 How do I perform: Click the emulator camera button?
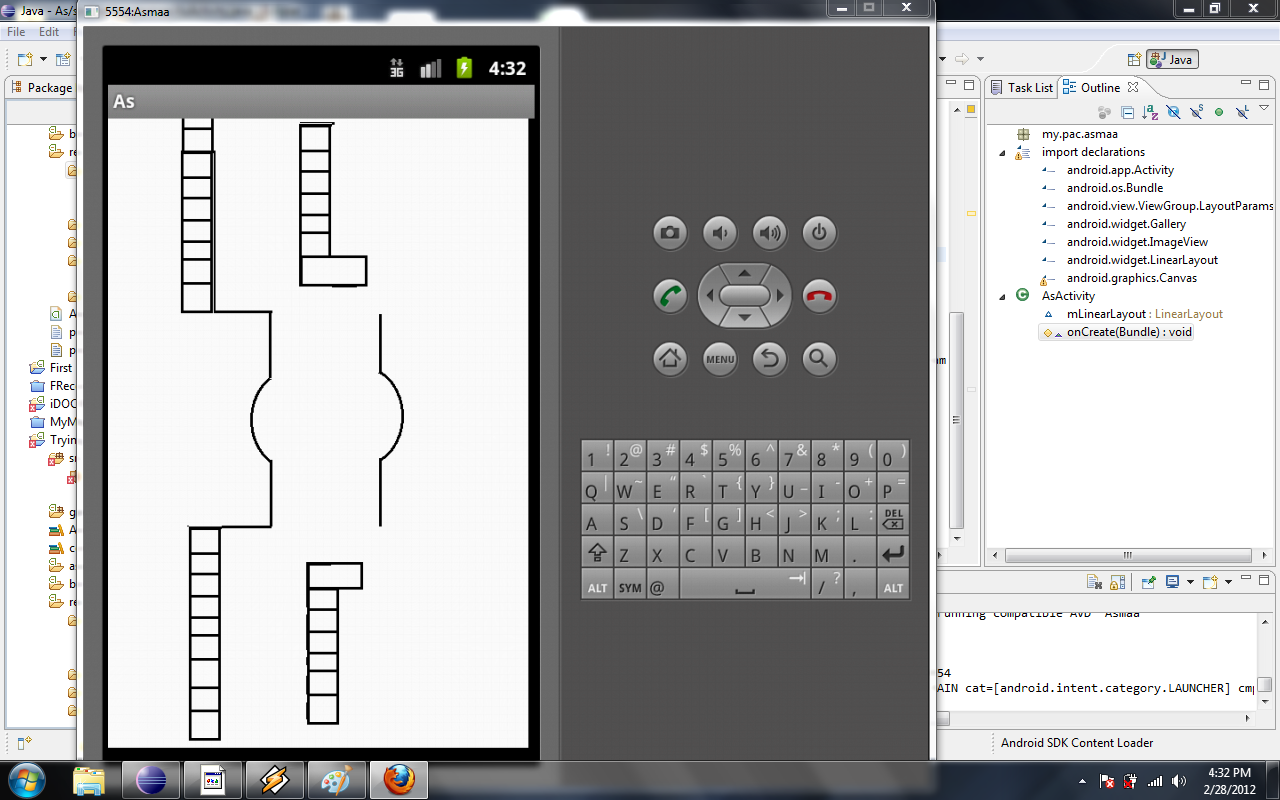coord(670,233)
